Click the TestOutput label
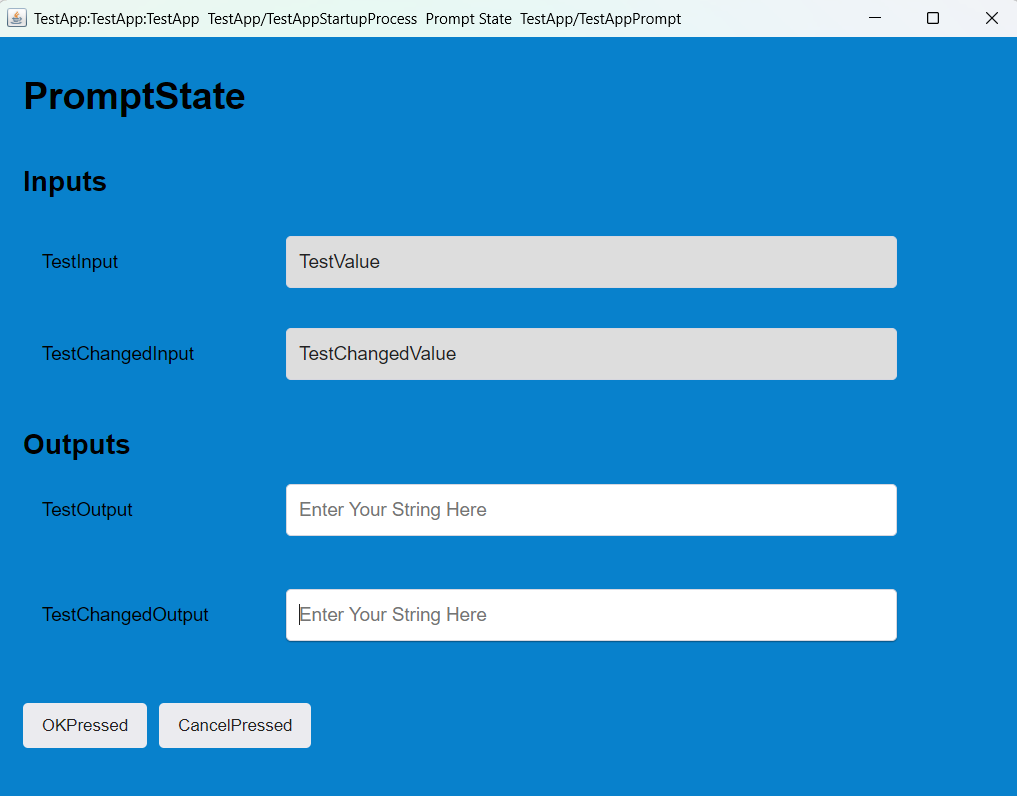The width and height of the screenshot is (1017, 796). (x=87, y=510)
